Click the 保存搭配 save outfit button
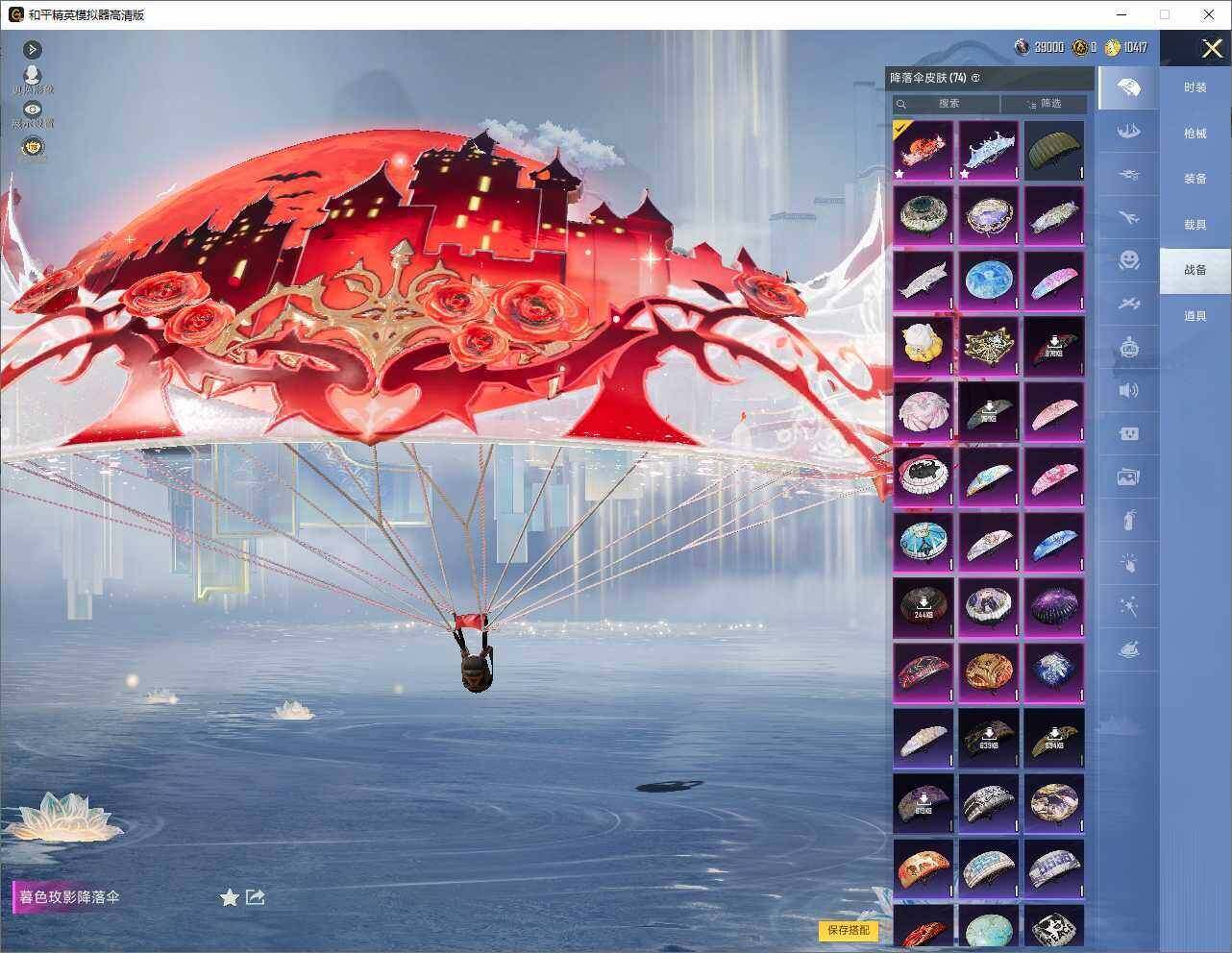This screenshot has width=1232, height=953. 848,930
